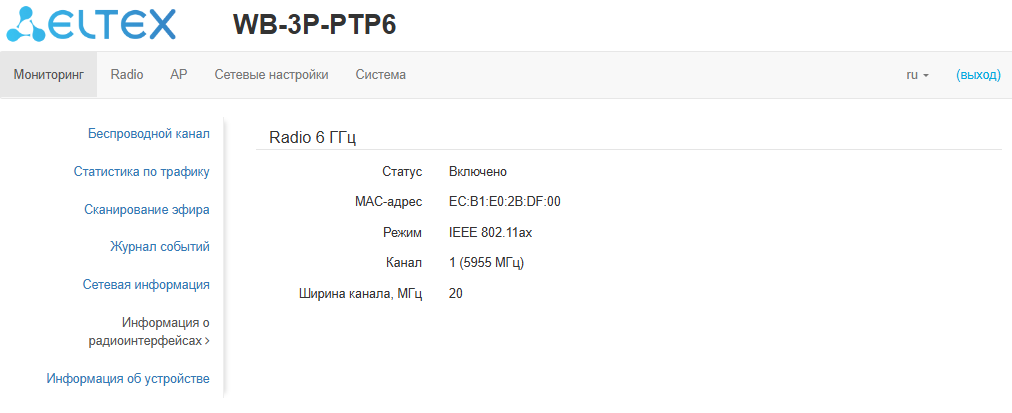
Task: Open Информация об устройстве page
Action: (128, 378)
